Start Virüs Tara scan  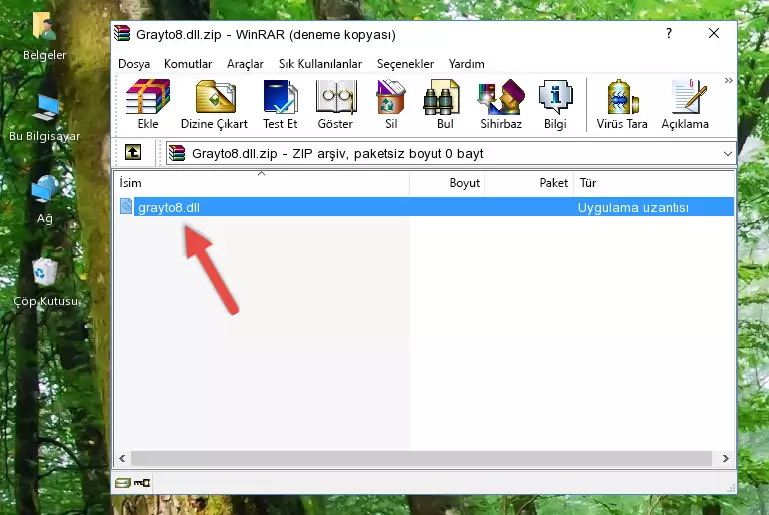click(x=622, y=104)
